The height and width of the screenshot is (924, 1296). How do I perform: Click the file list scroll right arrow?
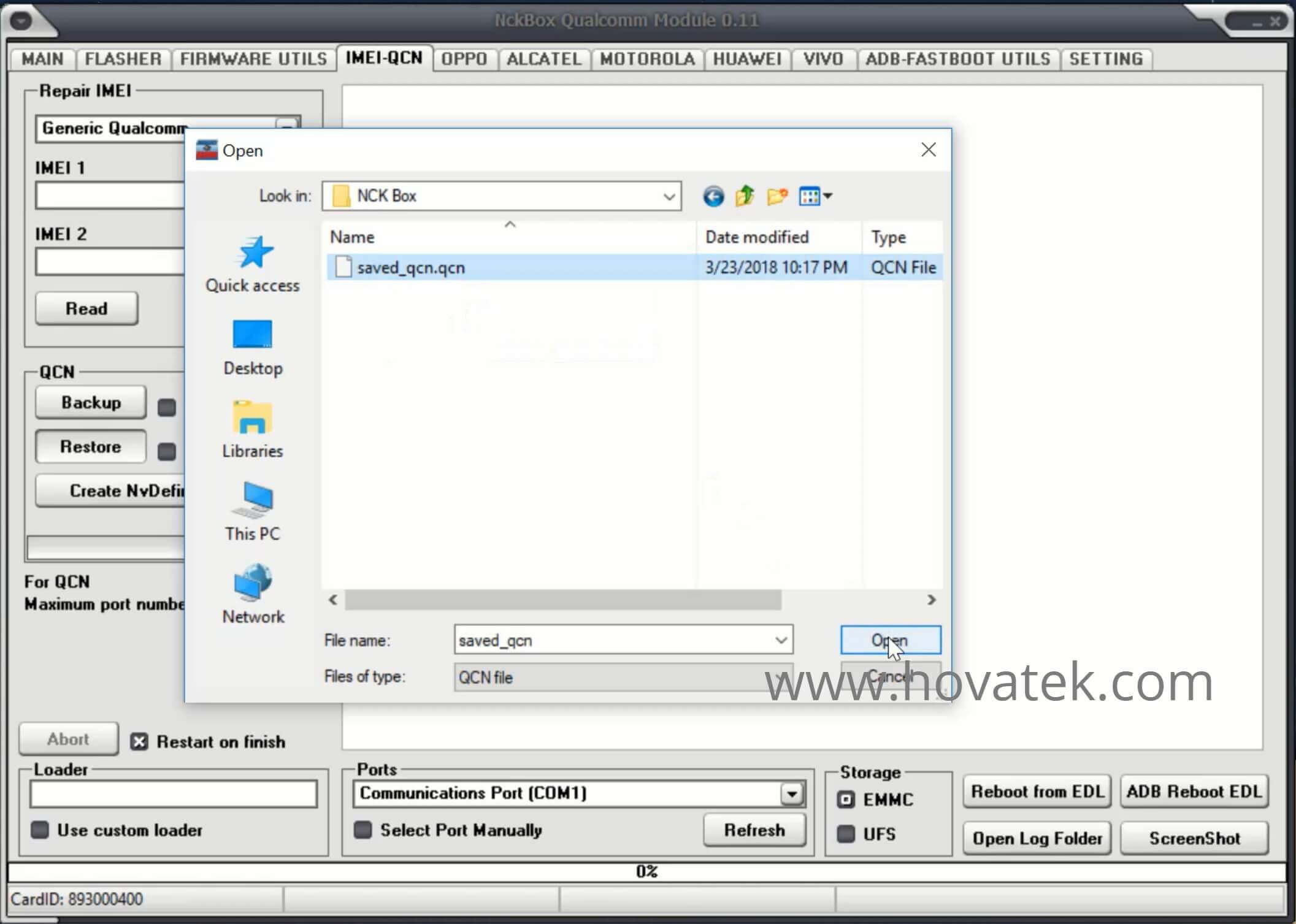[x=932, y=600]
